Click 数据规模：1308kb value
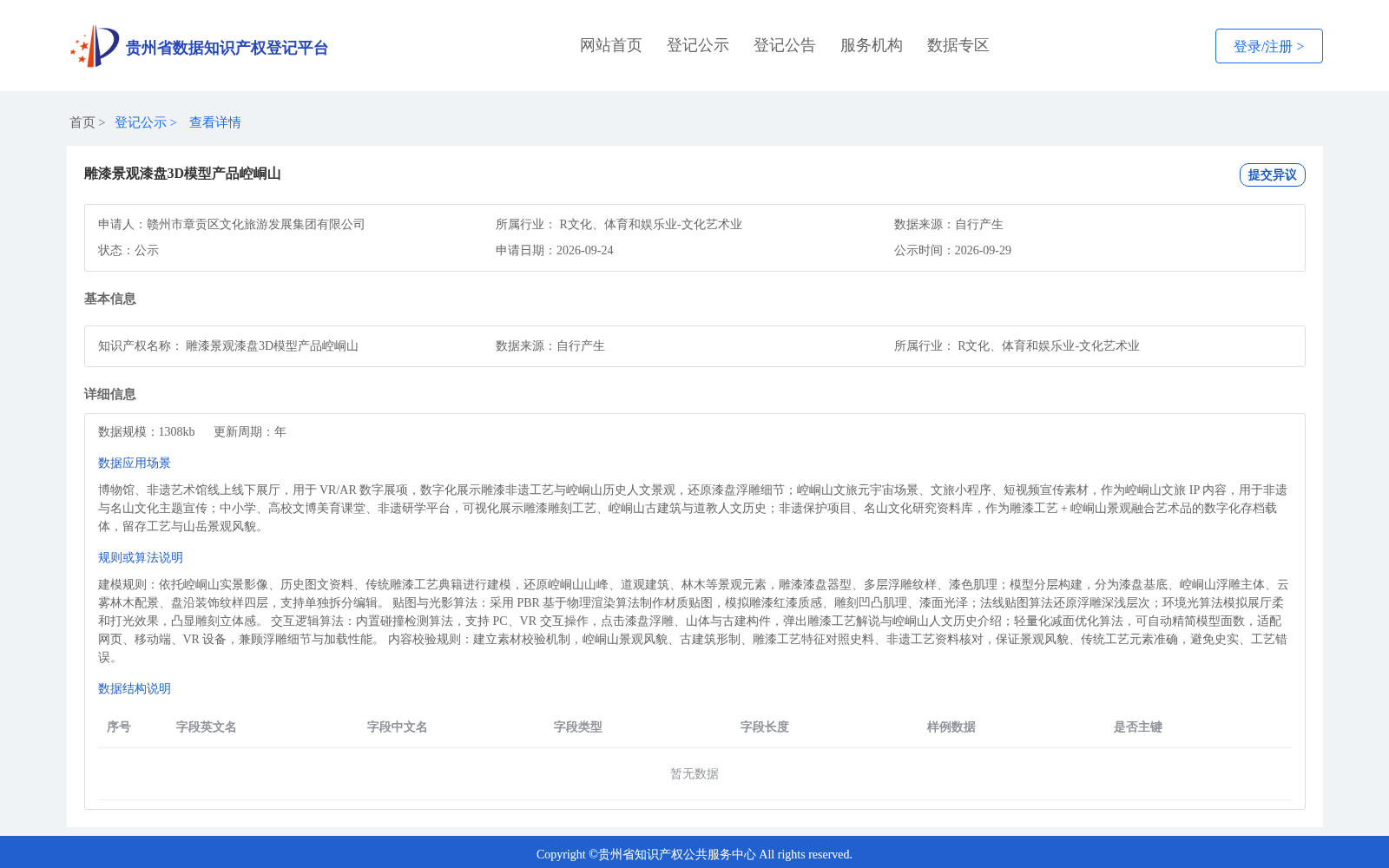 147,431
